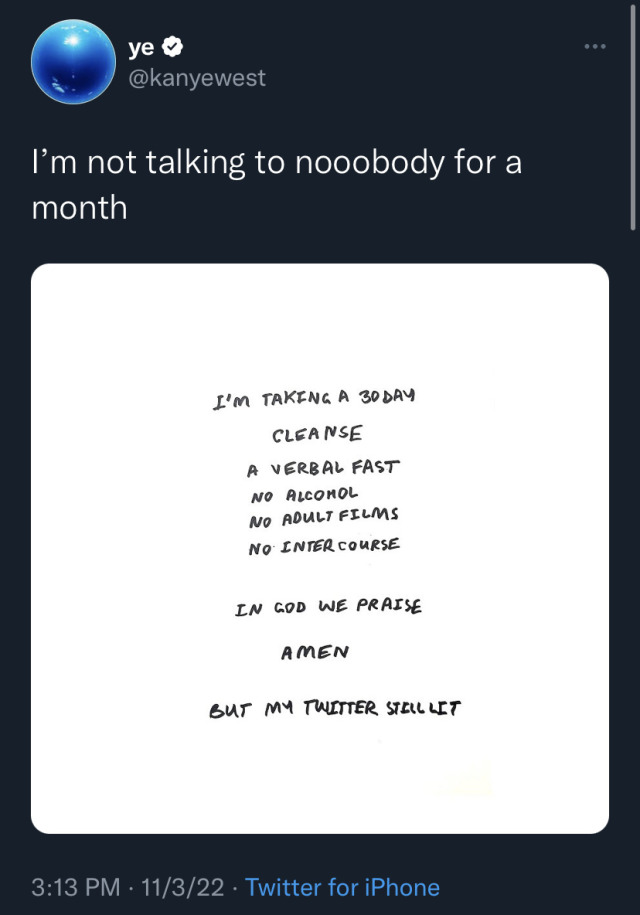Click the verified badge beside ye
Viewport: 640px width, 915px height.
172,46
